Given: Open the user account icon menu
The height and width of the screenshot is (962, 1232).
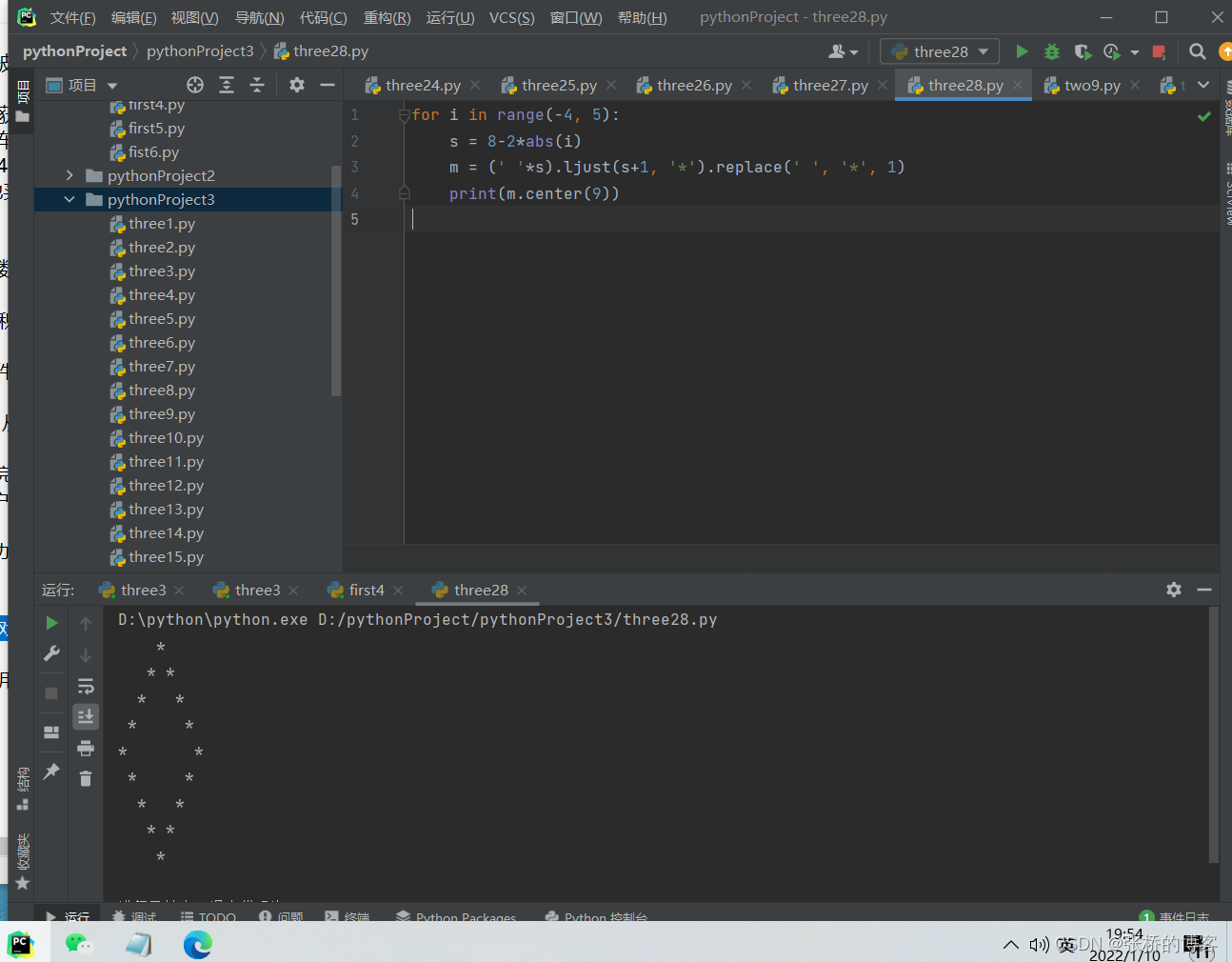Looking at the screenshot, I should click(843, 51).
